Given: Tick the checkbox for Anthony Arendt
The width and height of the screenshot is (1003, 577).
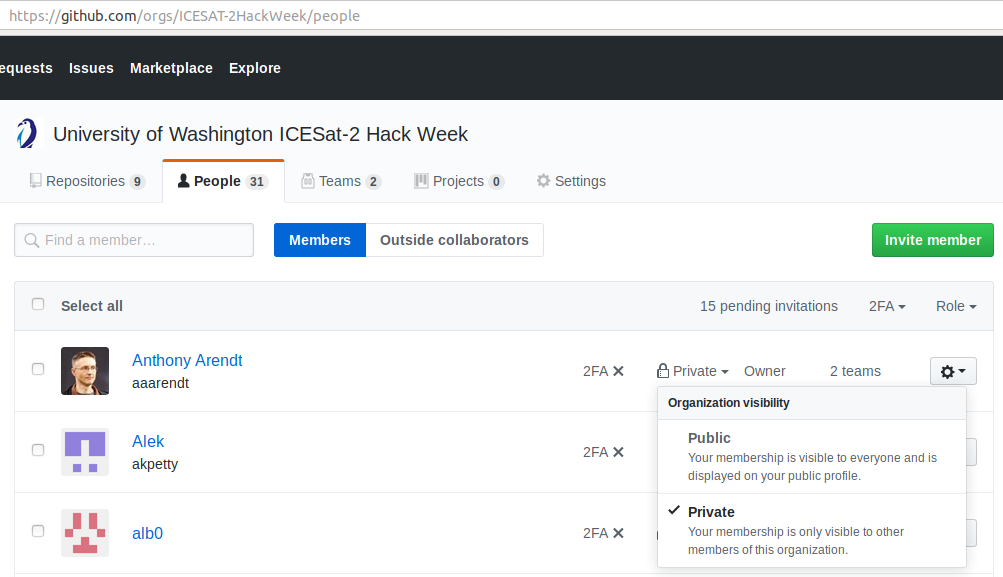Looking at the screenshot, I should pos(38,369).
